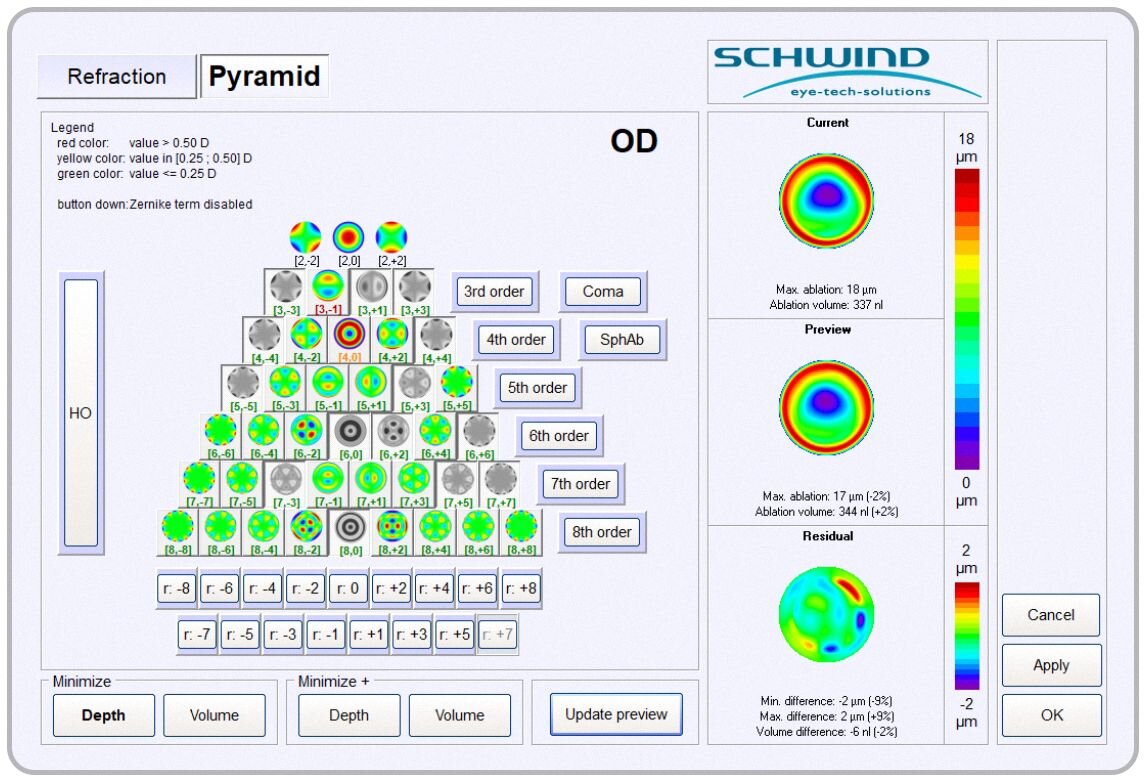Click the Current ablation map thumbnail
Image resolution: width=1144 pixels, height=776 pixels.
click(826, 201)
